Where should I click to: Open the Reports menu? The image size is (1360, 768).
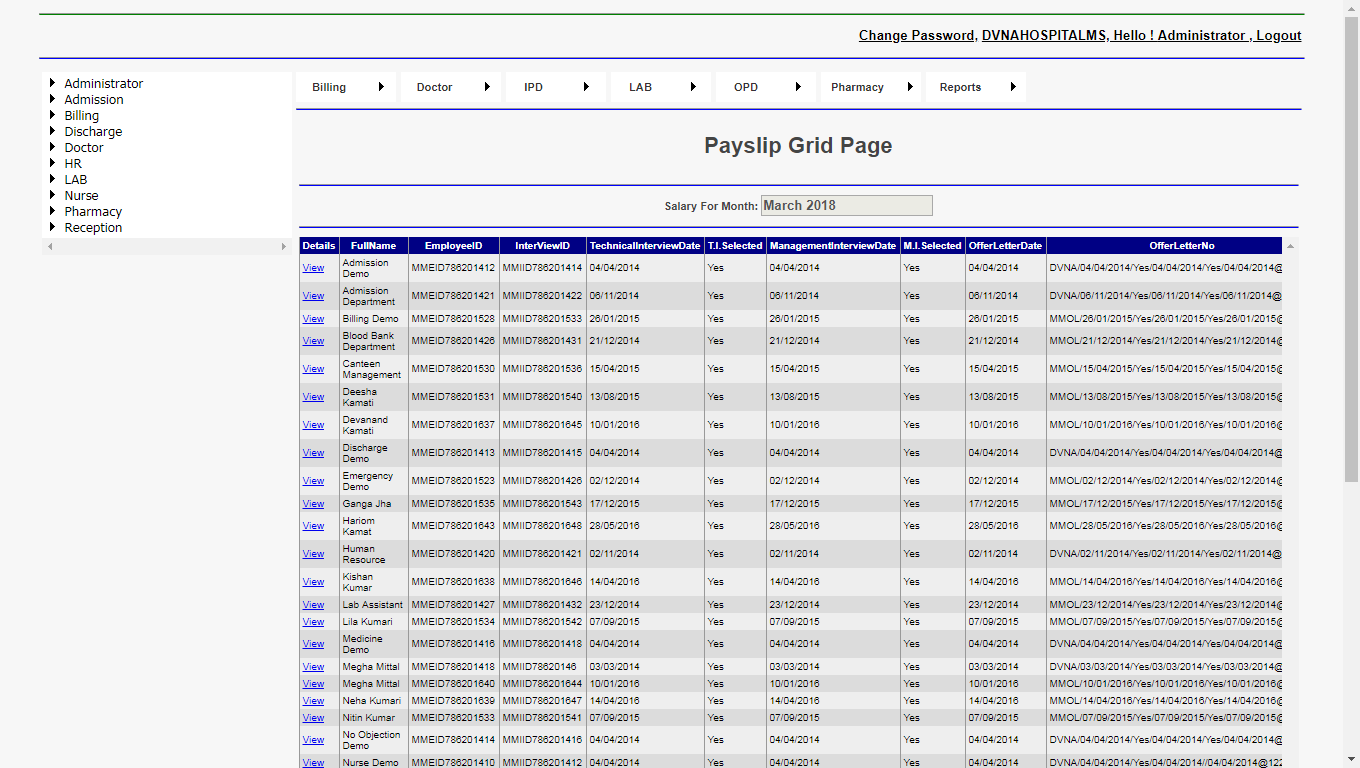(960, 87)
